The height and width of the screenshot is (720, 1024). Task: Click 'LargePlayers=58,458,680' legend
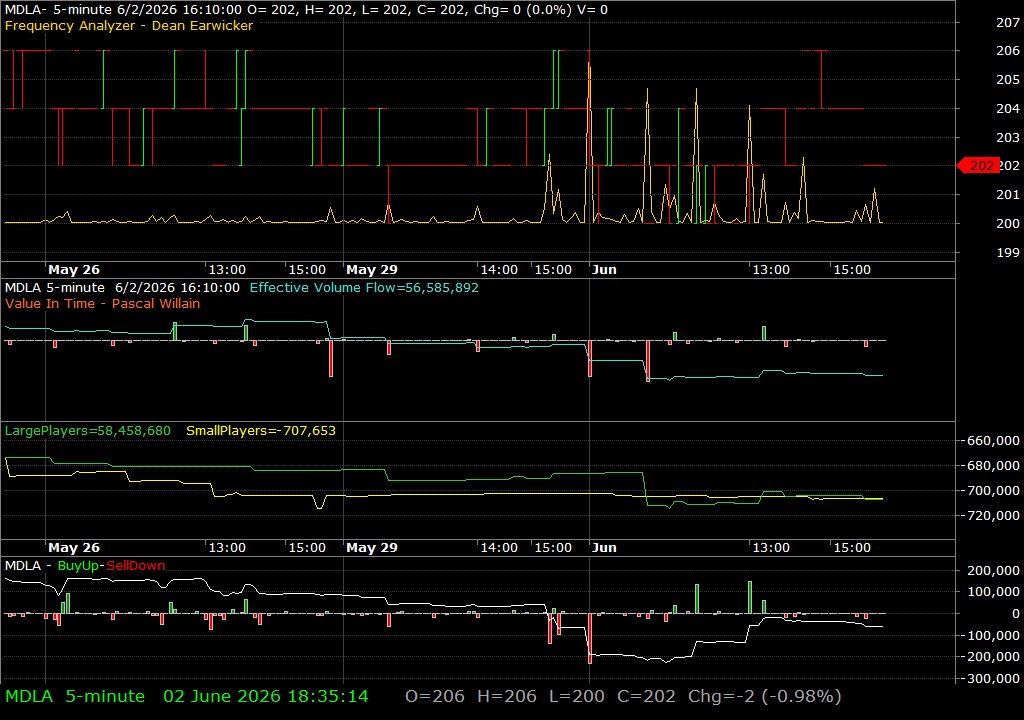click(x=88, y=431)
